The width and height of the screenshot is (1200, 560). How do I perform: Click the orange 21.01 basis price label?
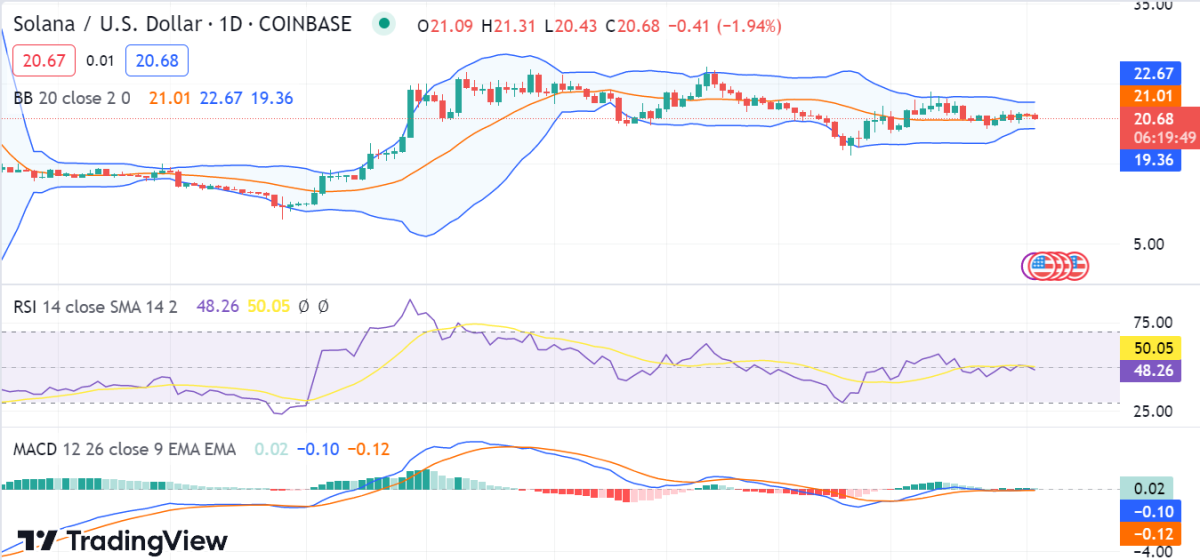tap(1153, 96)
